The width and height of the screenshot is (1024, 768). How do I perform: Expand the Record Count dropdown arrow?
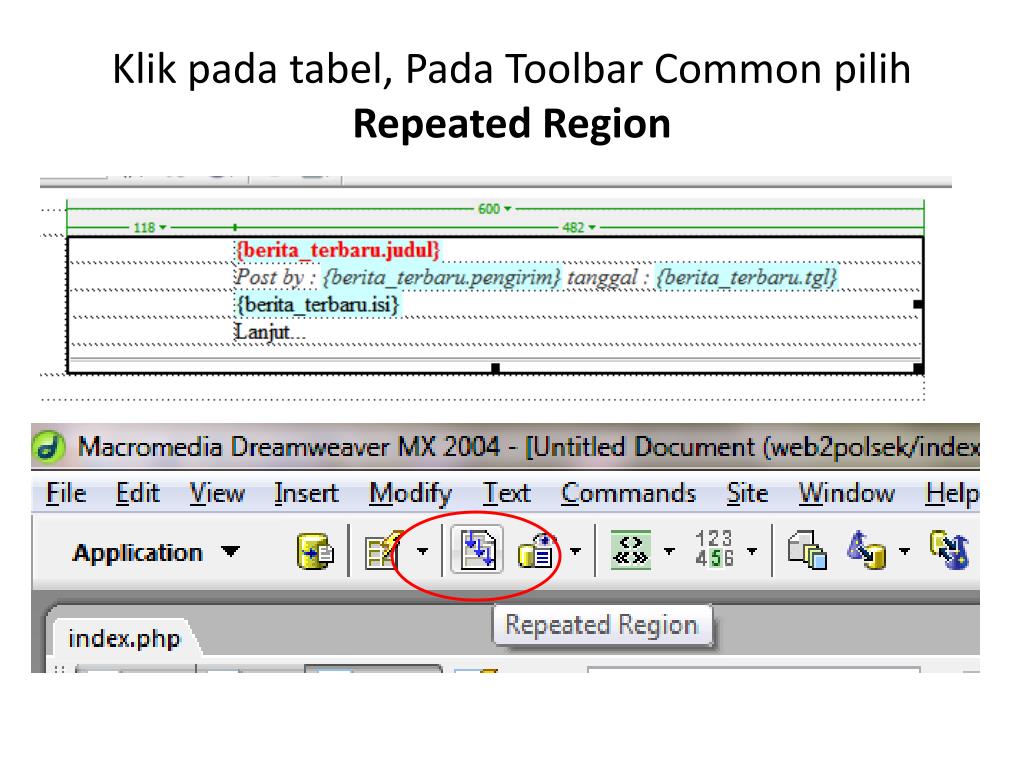[x=752, y=551]
